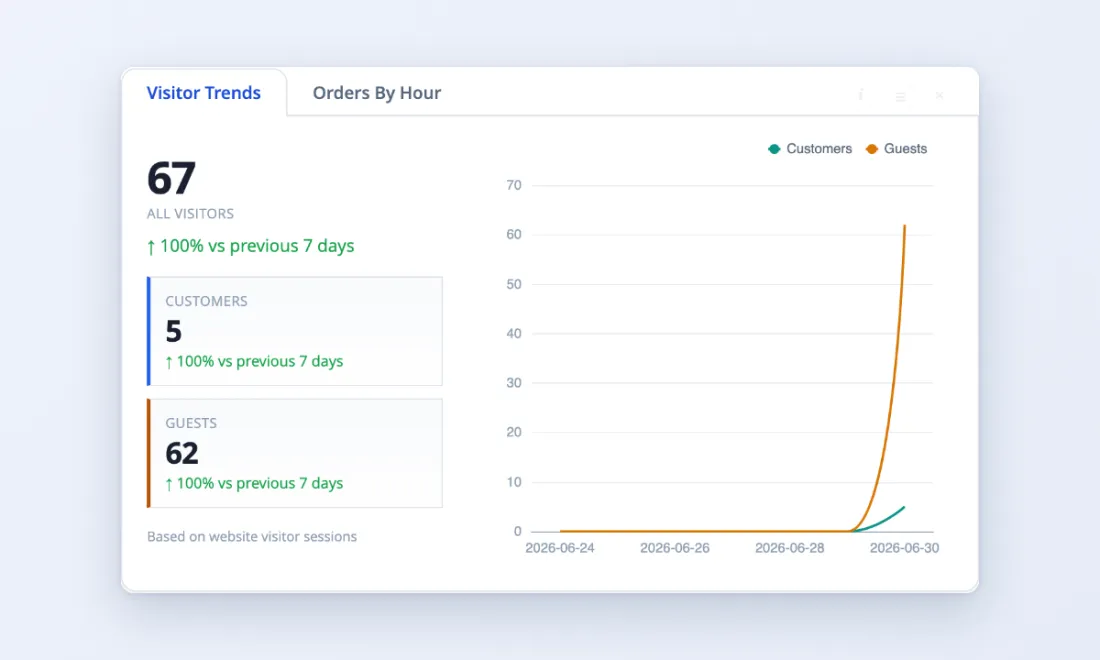Click 'Based on website visitor sessions' note
The image size is (1100, 660).
point(252,537)
